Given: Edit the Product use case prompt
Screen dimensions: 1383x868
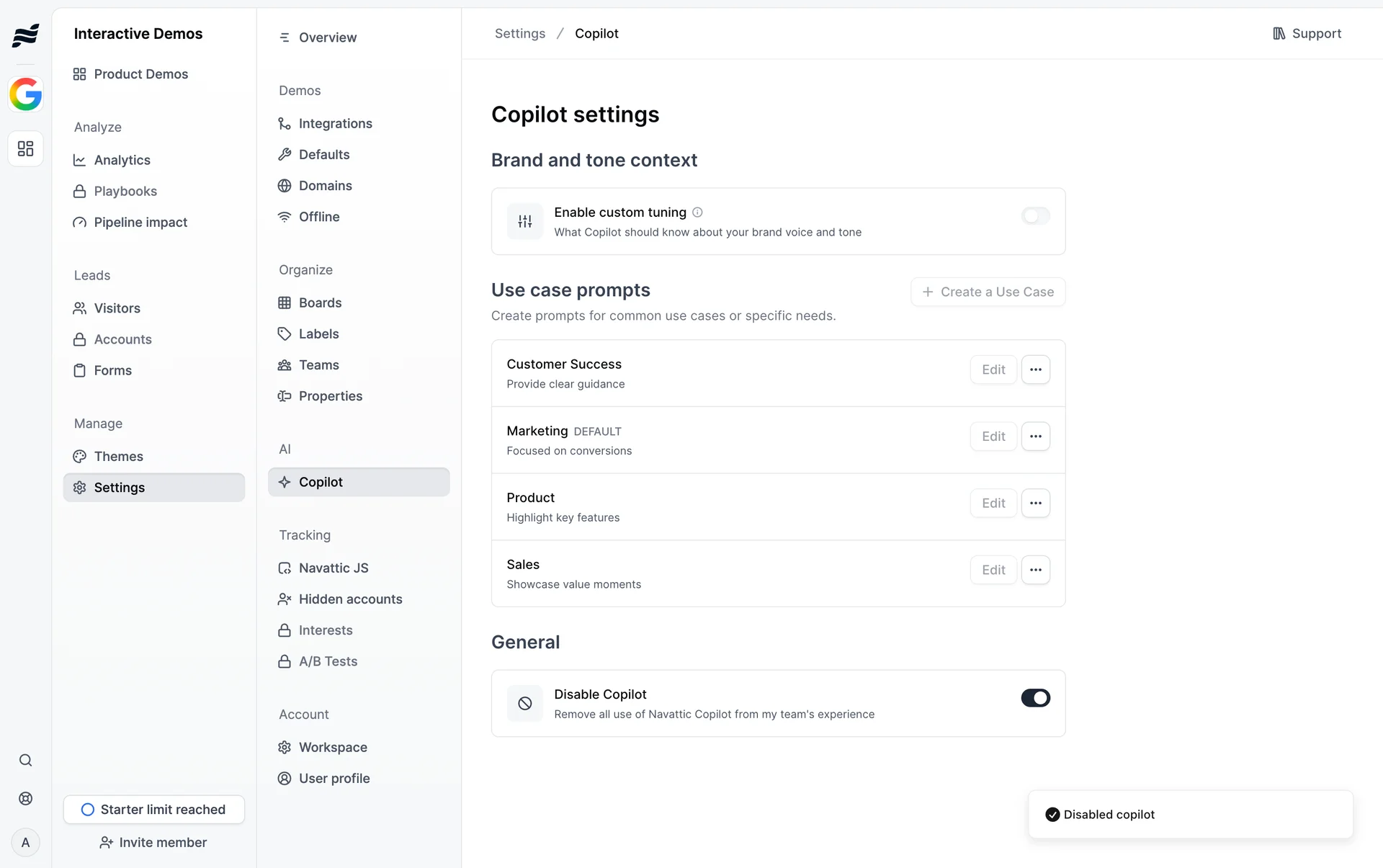Looking at the screenshot, I should coord(993,504).
